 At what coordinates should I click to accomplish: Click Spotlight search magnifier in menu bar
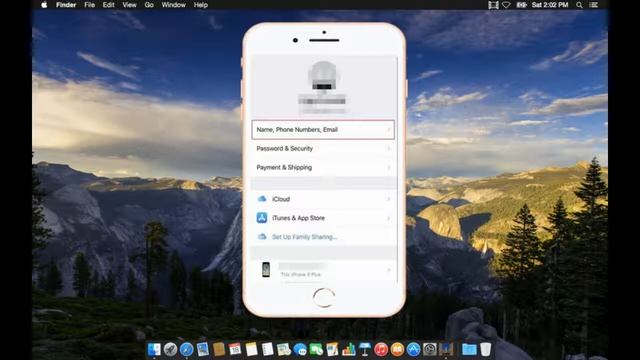[579, 5]
